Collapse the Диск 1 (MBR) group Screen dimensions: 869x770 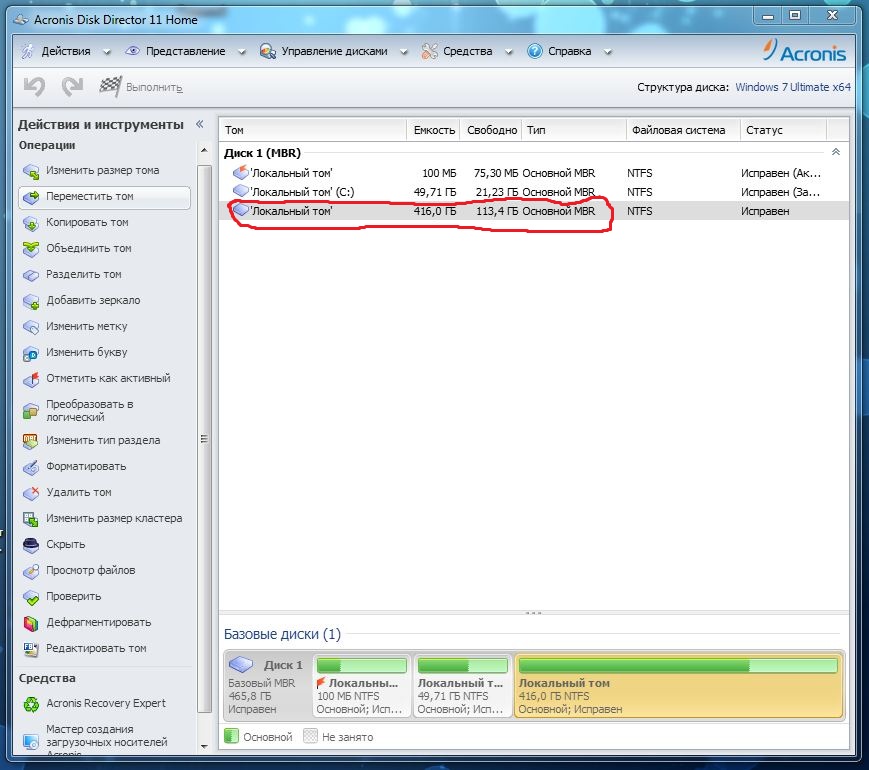(x=836, y=152)
